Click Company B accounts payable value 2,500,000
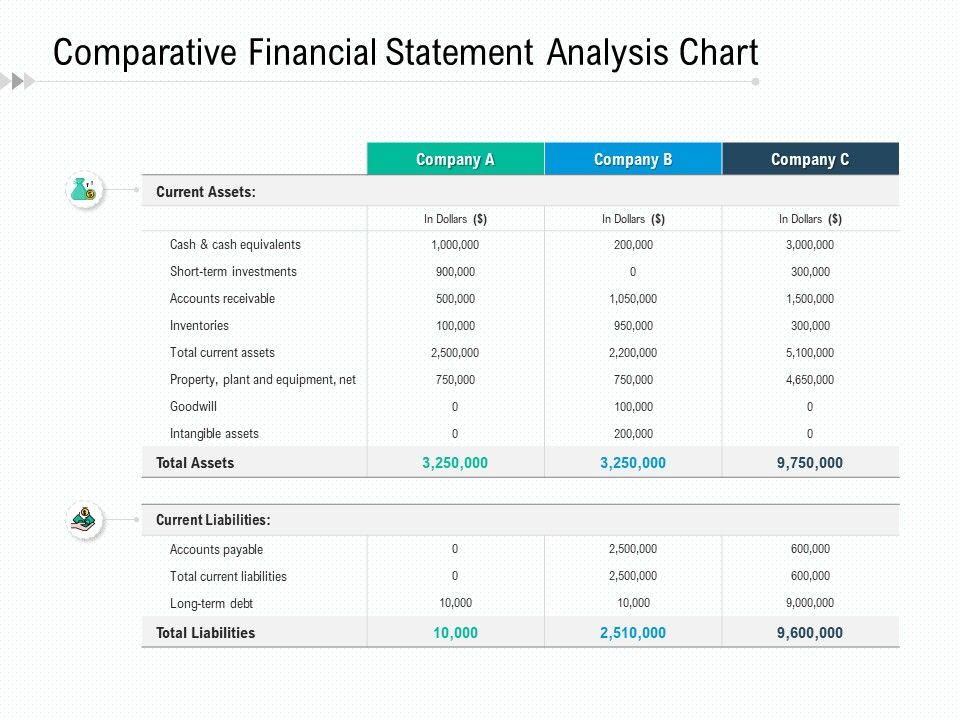The width and height of the screenshot is (960, 720). (633, 549)
